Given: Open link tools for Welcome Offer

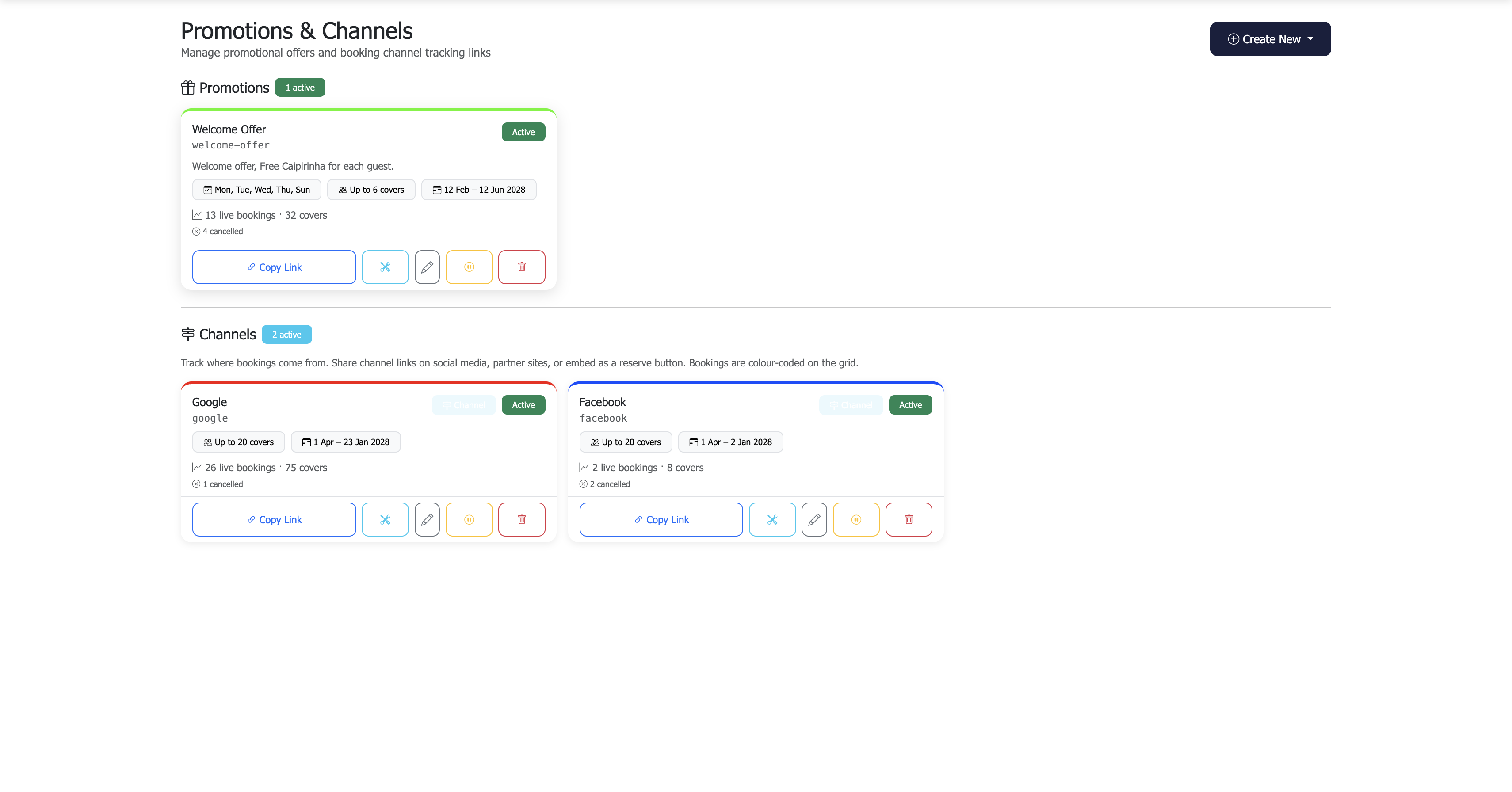Looking at the screenshot, I should [x=385, y=267].
